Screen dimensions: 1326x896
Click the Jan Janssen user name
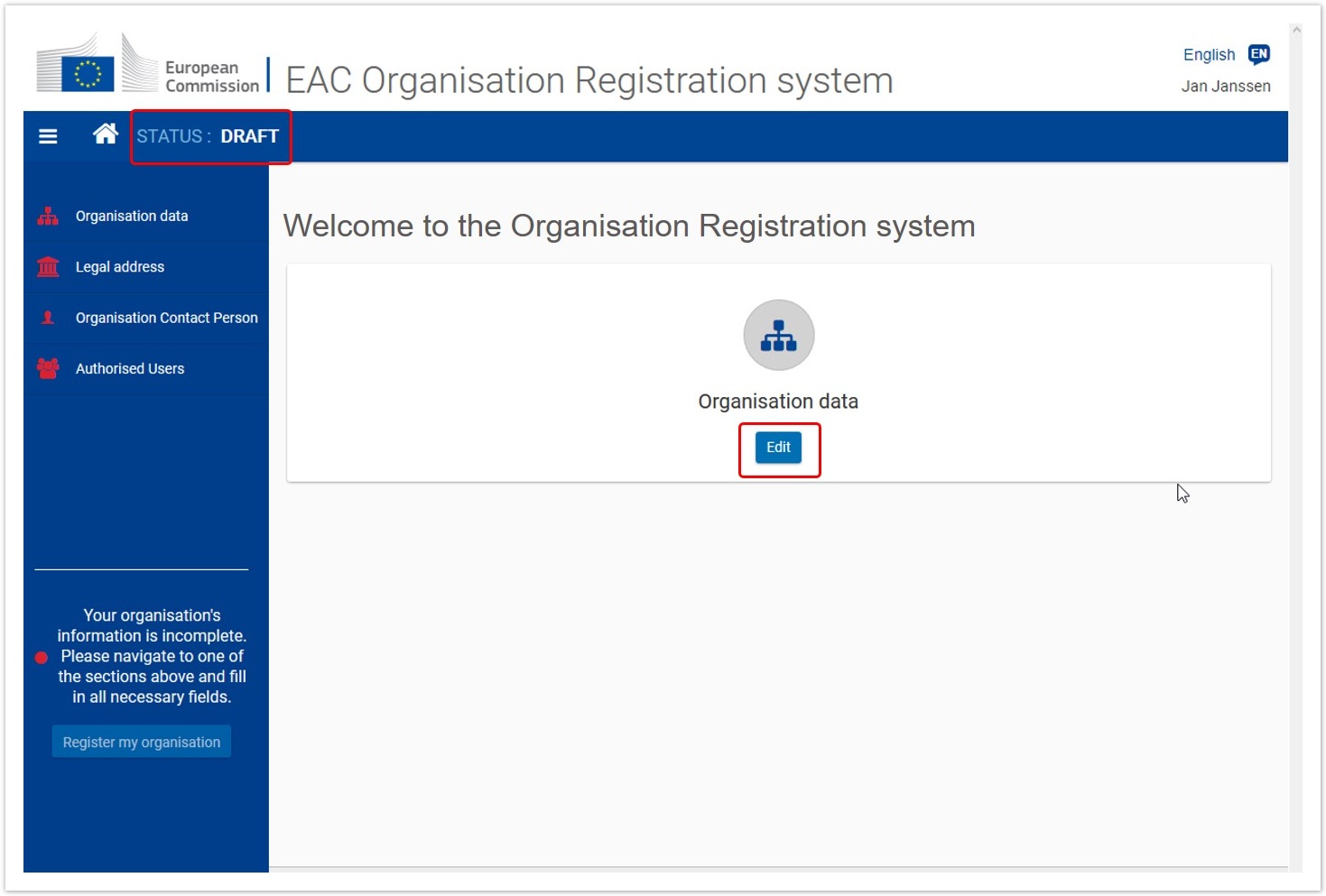[x=1226, y=87]
